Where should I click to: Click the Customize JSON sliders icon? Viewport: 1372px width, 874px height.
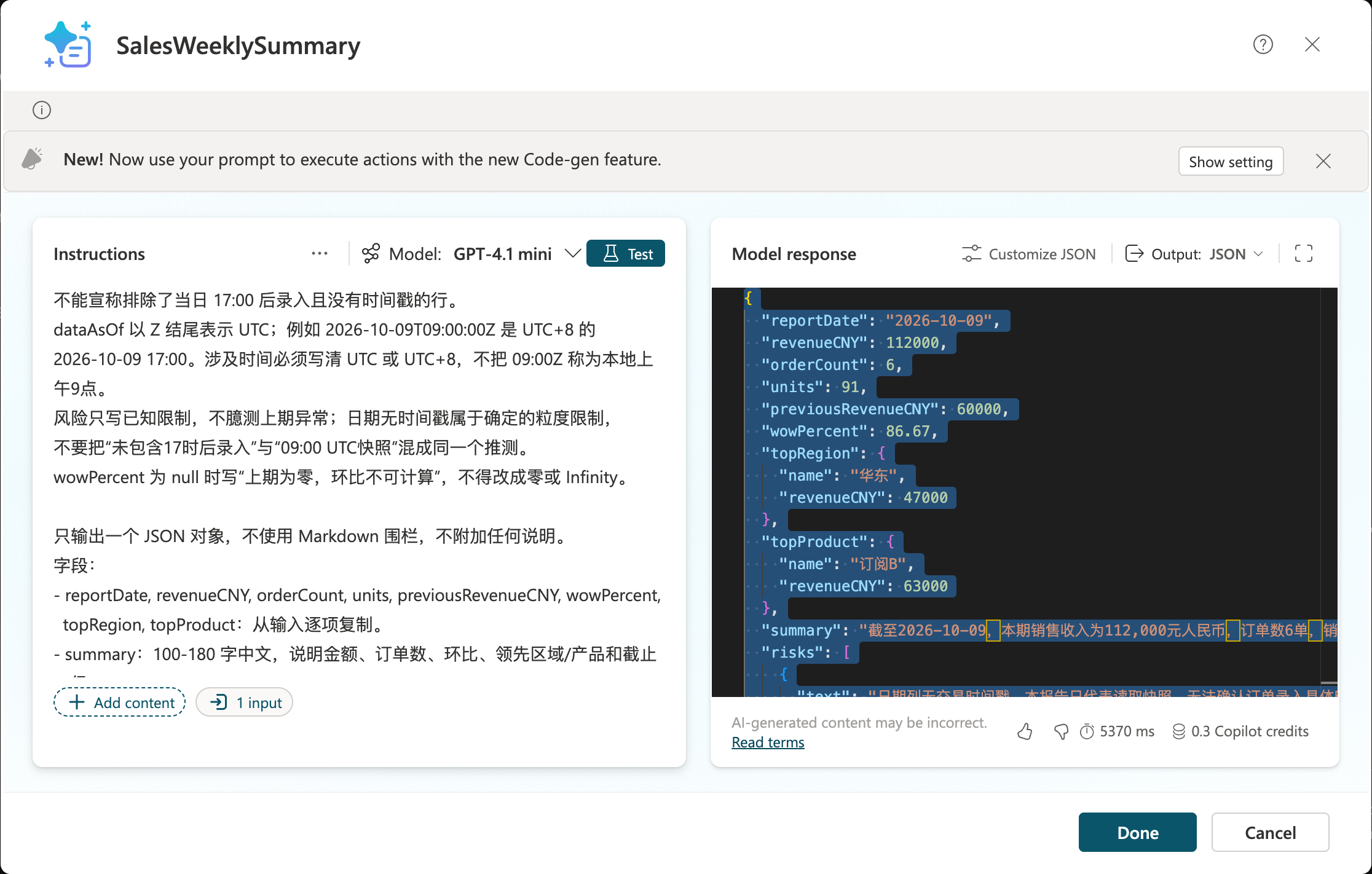tap(971, 253)
